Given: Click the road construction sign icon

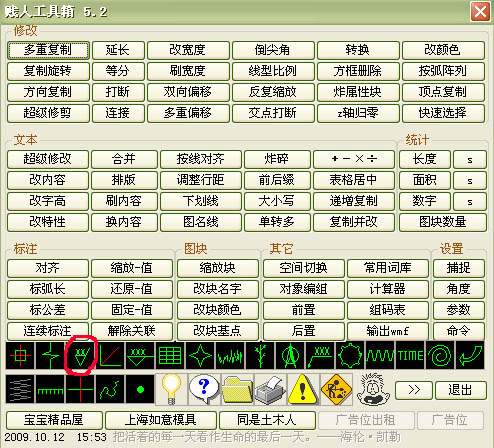Looking at the screenshot, I should (336, 389).
